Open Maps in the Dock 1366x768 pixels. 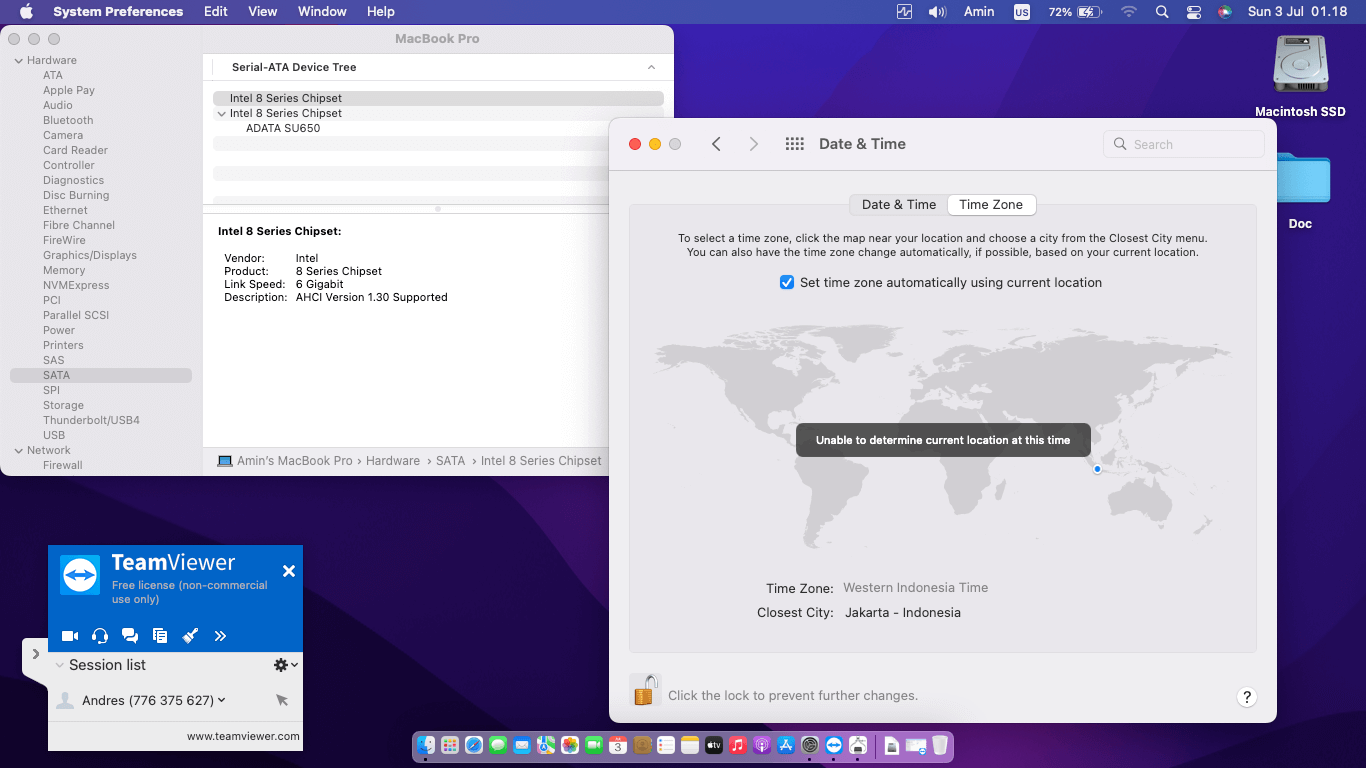pos(546,745)
